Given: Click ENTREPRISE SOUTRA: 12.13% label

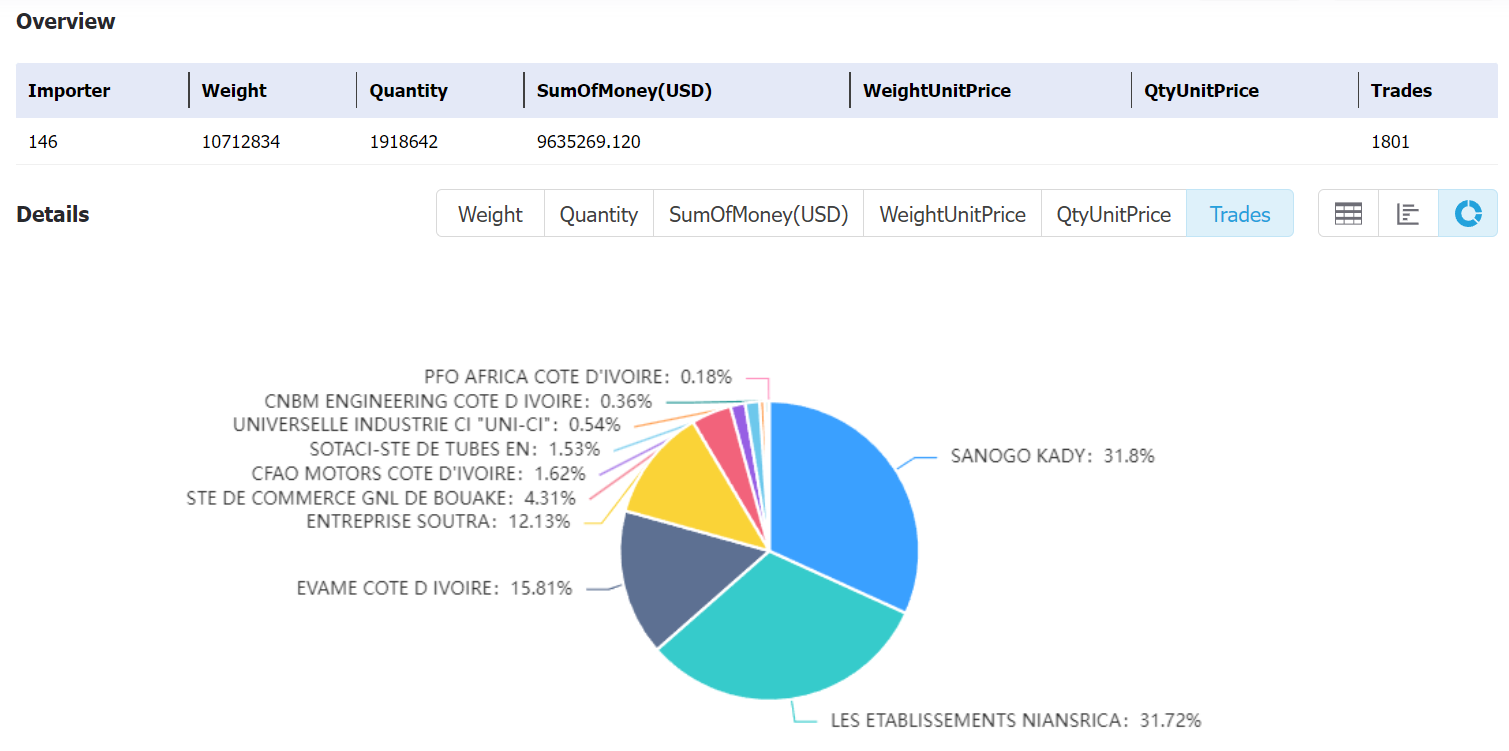Looking at the screenshot, I should (x=438, y=521).
